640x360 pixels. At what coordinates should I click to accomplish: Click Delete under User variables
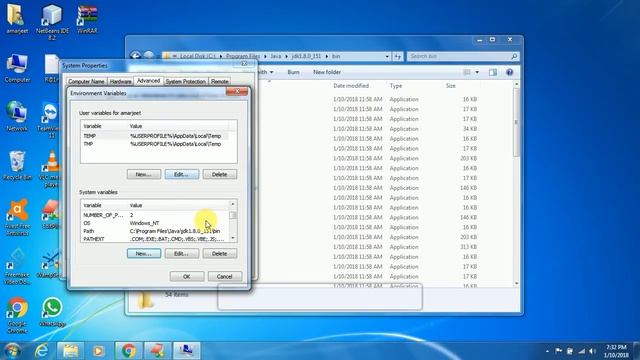[x=220, y=174]
